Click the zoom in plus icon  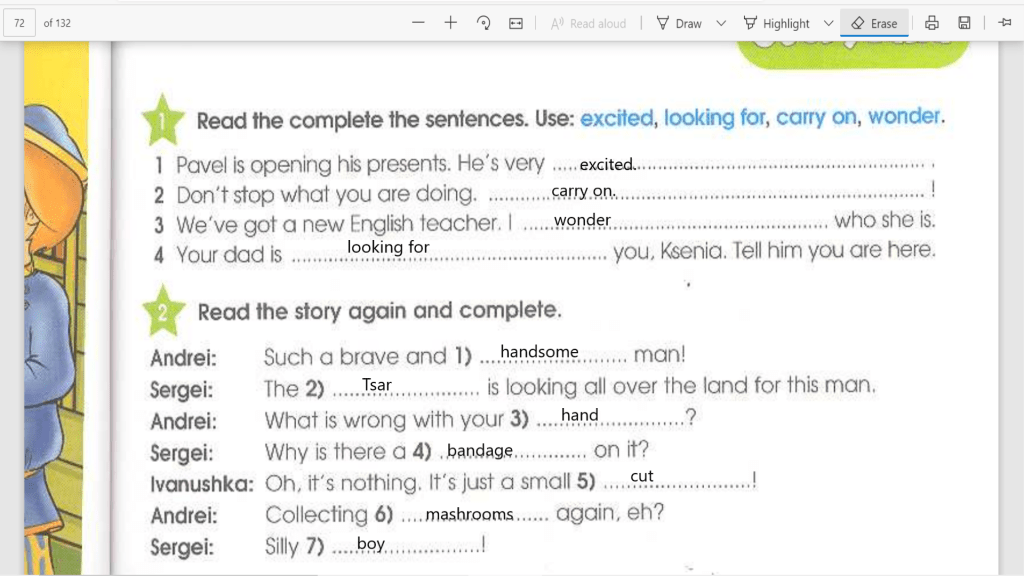point(451,23)
